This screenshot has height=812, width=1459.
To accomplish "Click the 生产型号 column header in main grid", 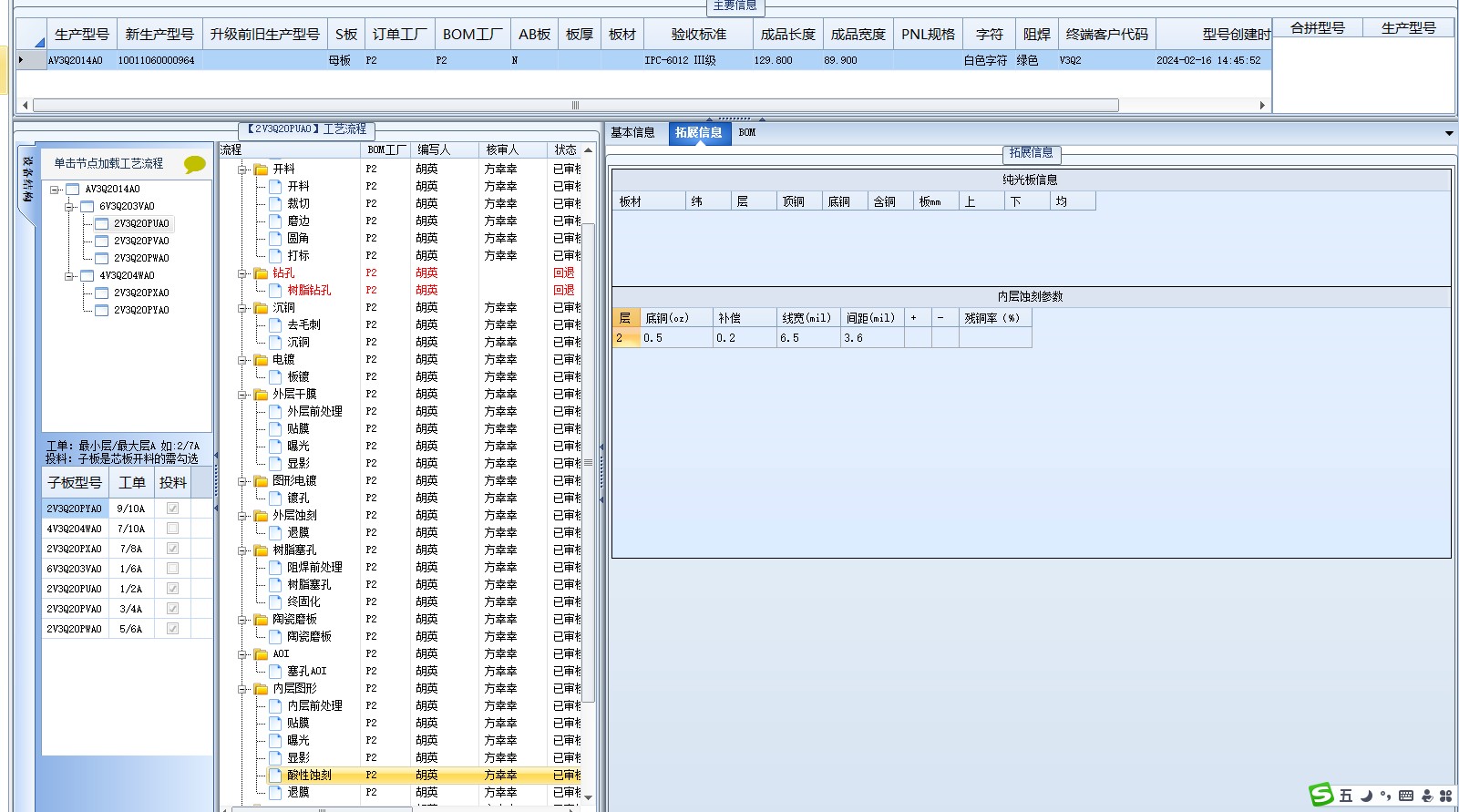I will tap(81, 35).
